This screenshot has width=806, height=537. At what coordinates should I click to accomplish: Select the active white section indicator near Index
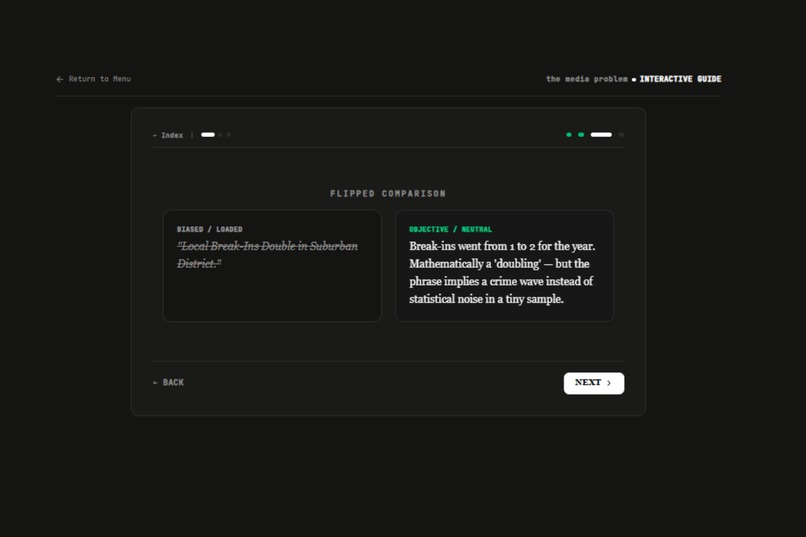(208, 135)
